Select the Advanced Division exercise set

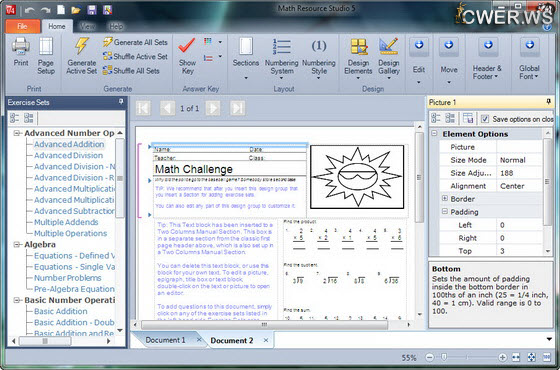coord(68,155)
